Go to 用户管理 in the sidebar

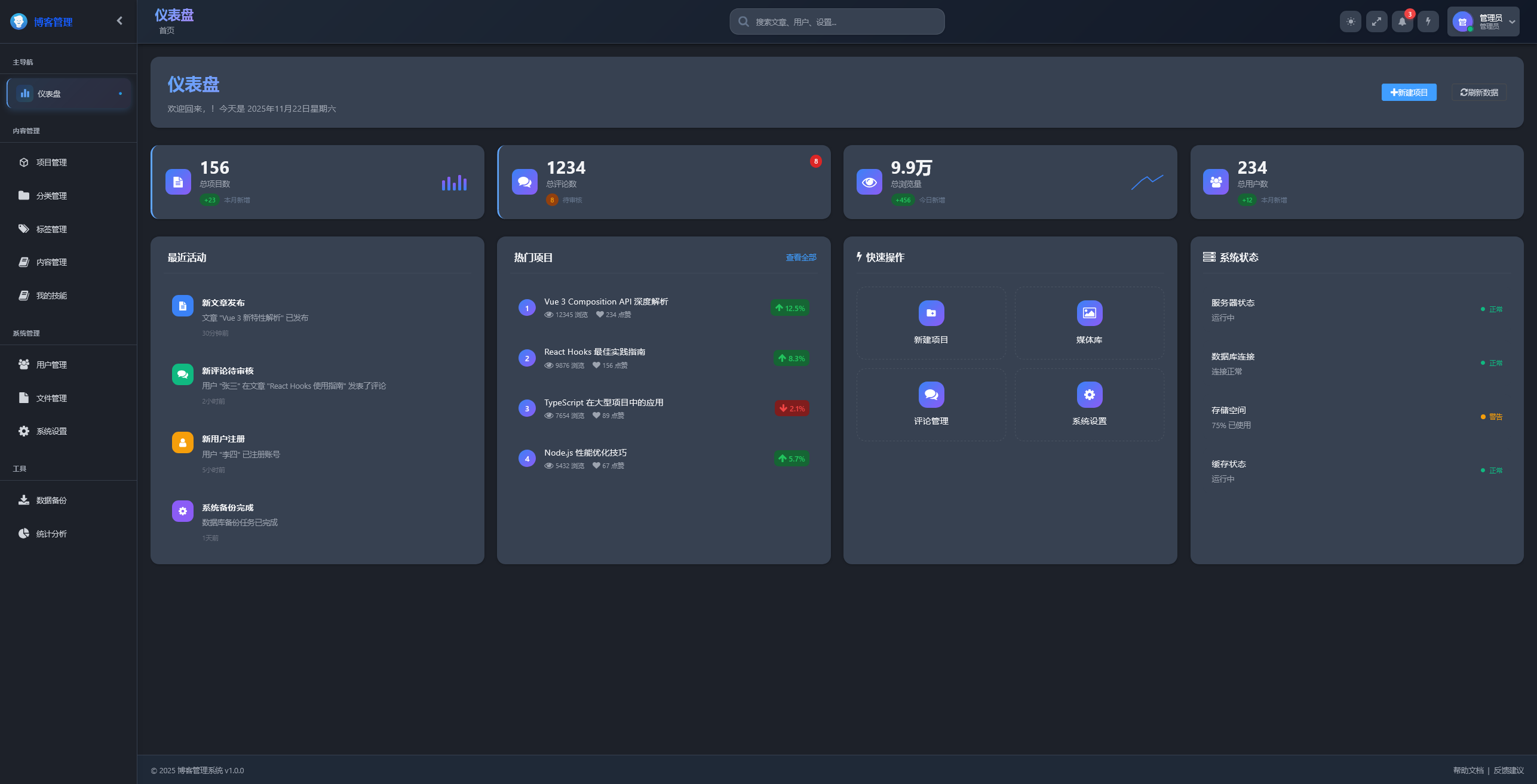[x=51, y=365]
